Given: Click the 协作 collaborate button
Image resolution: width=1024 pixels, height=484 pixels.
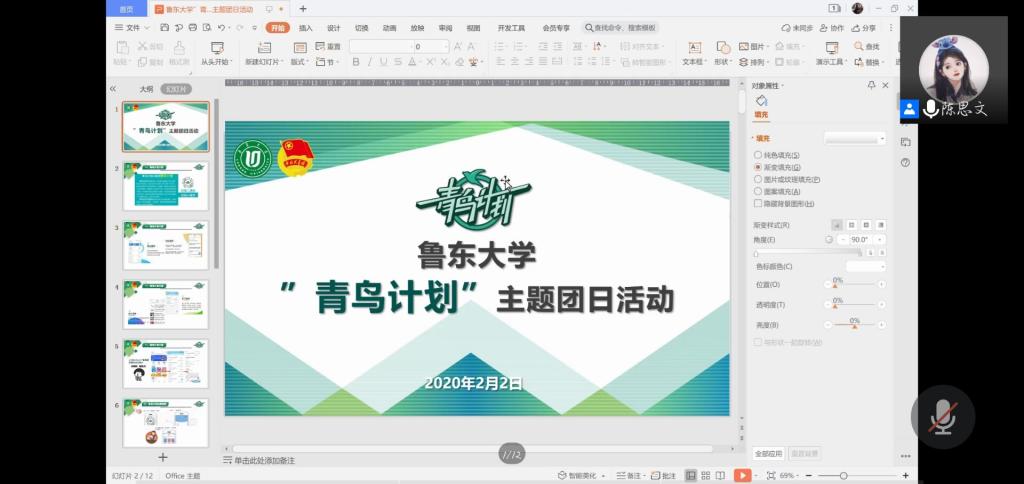Looking at the screenshot, I should [831, 28].
